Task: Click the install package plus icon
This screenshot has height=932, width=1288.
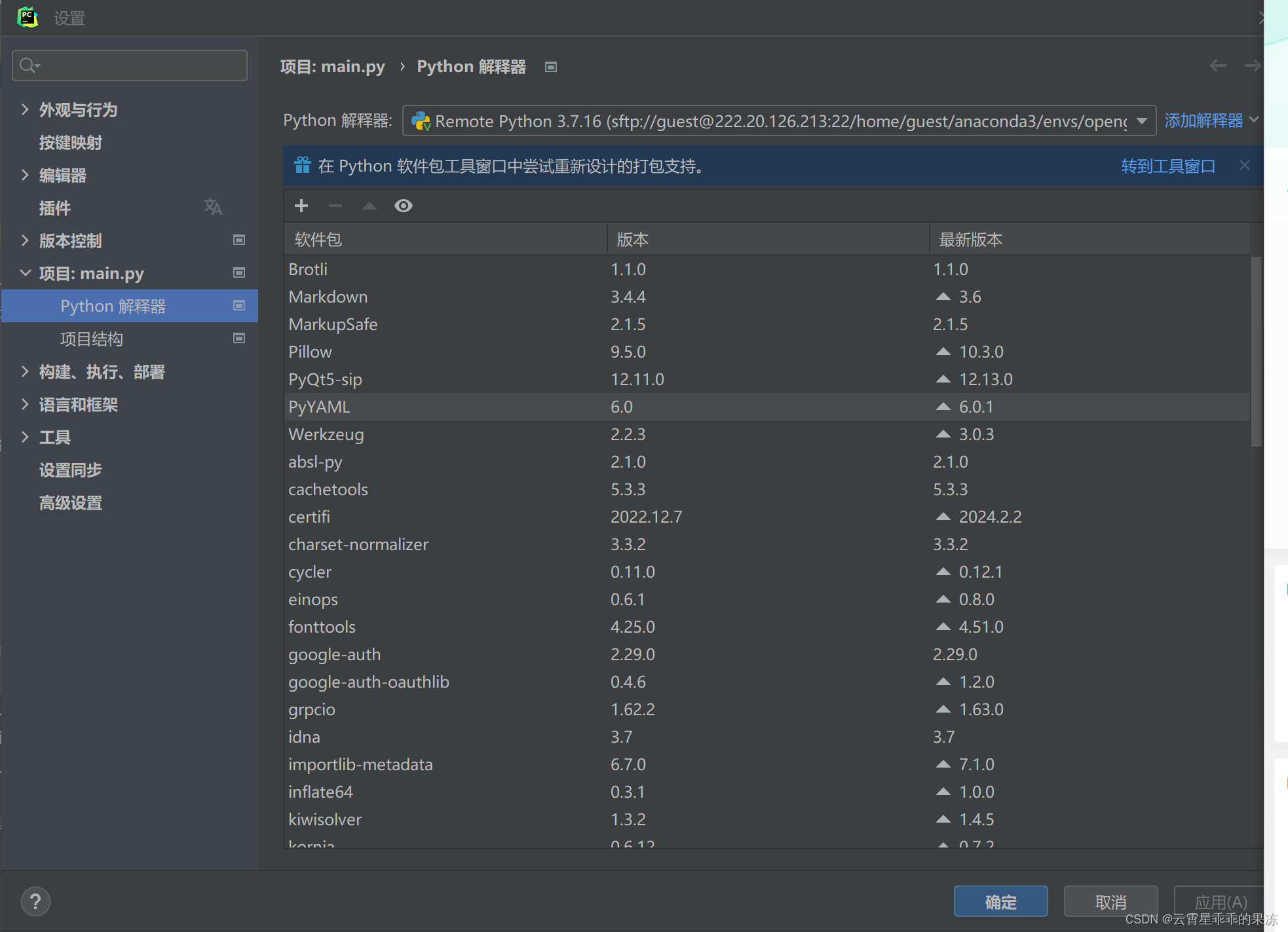Action: point(301,206)
